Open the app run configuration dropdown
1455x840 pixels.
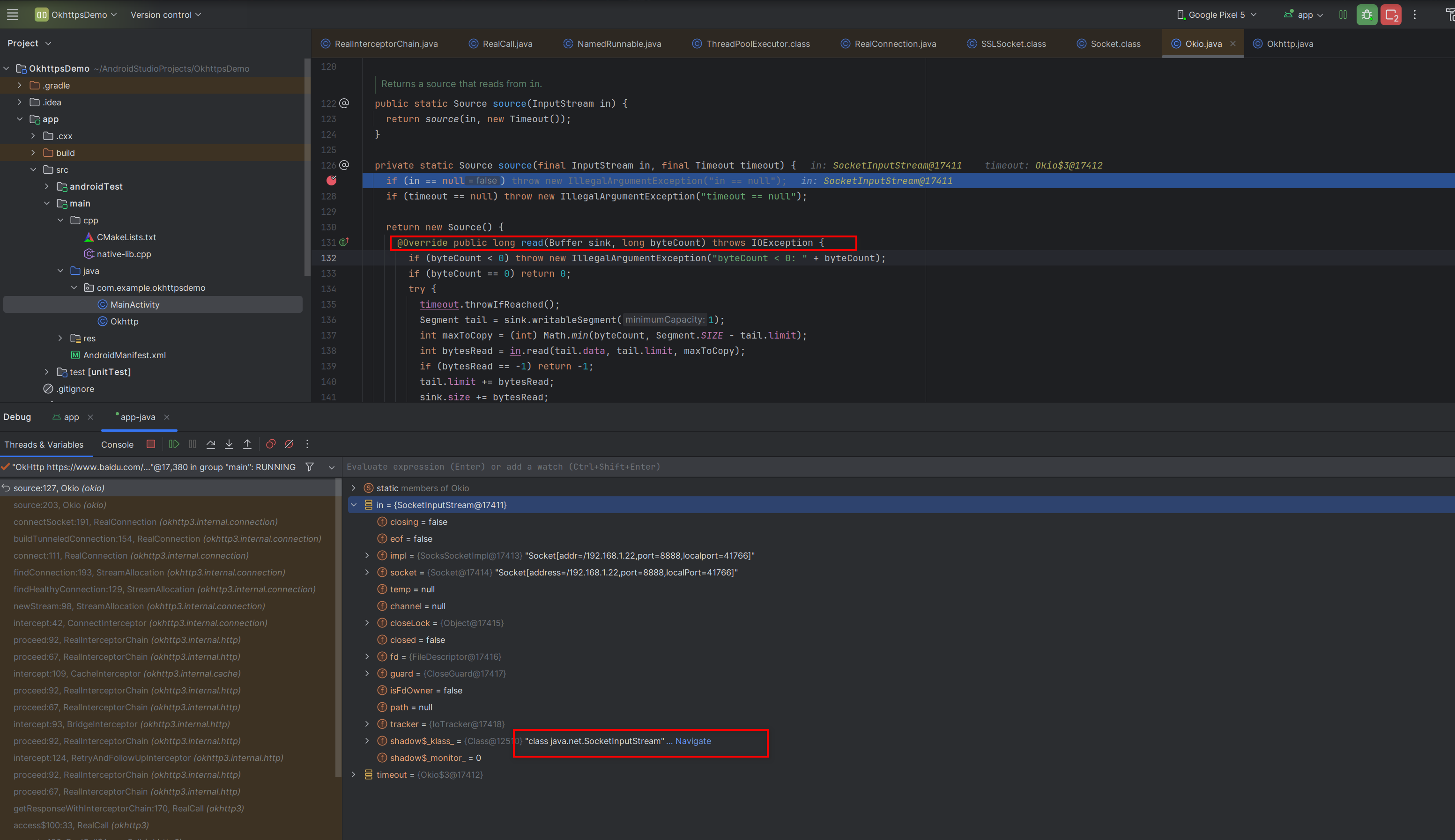point(1303,15)
